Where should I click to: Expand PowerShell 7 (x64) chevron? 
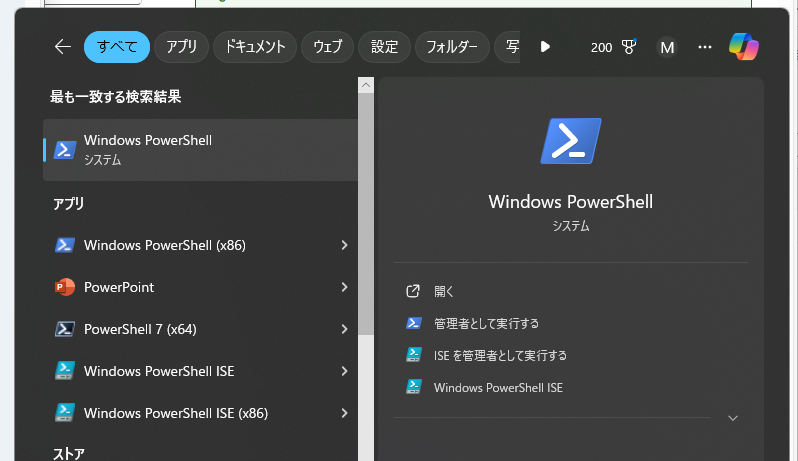tap(345, 329)
